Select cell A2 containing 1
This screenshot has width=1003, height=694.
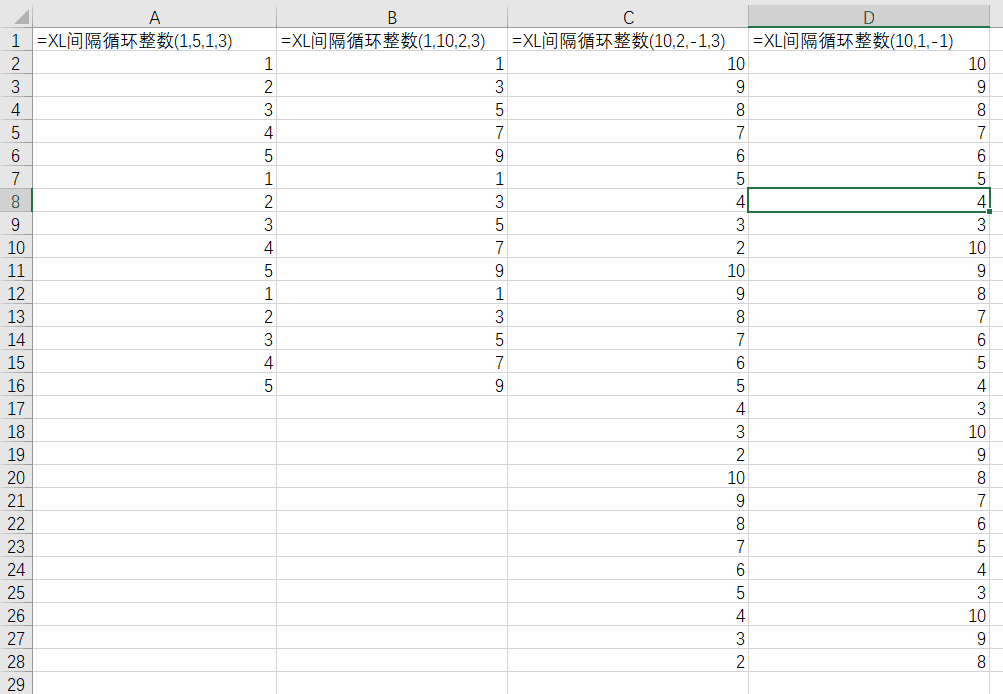coord(154,63)
